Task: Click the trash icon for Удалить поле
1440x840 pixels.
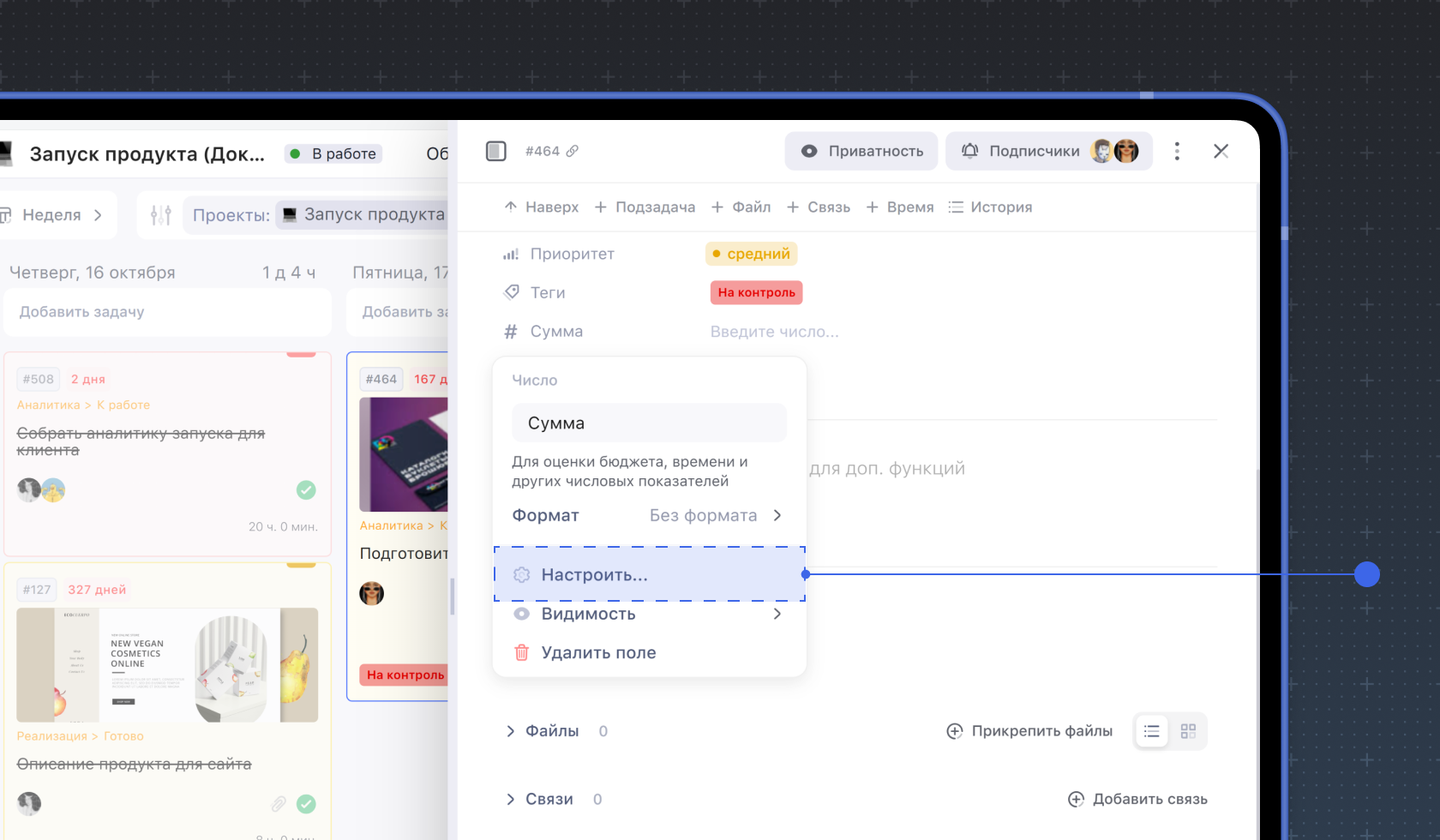Action: point(521,652)
